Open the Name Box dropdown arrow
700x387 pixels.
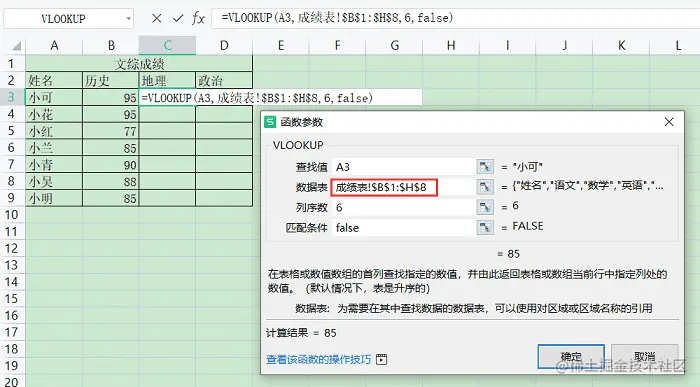coord(129,19)
